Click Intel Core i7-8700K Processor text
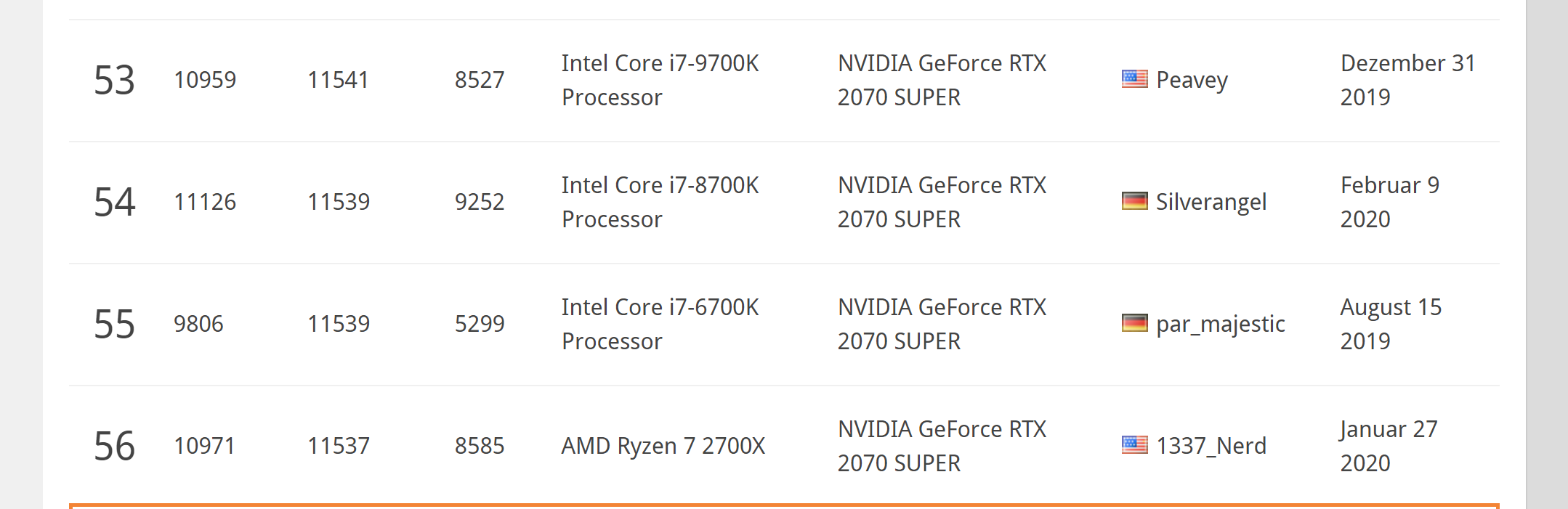The width and height of the screenshot is (1568, 509). [x=660, y=202]
